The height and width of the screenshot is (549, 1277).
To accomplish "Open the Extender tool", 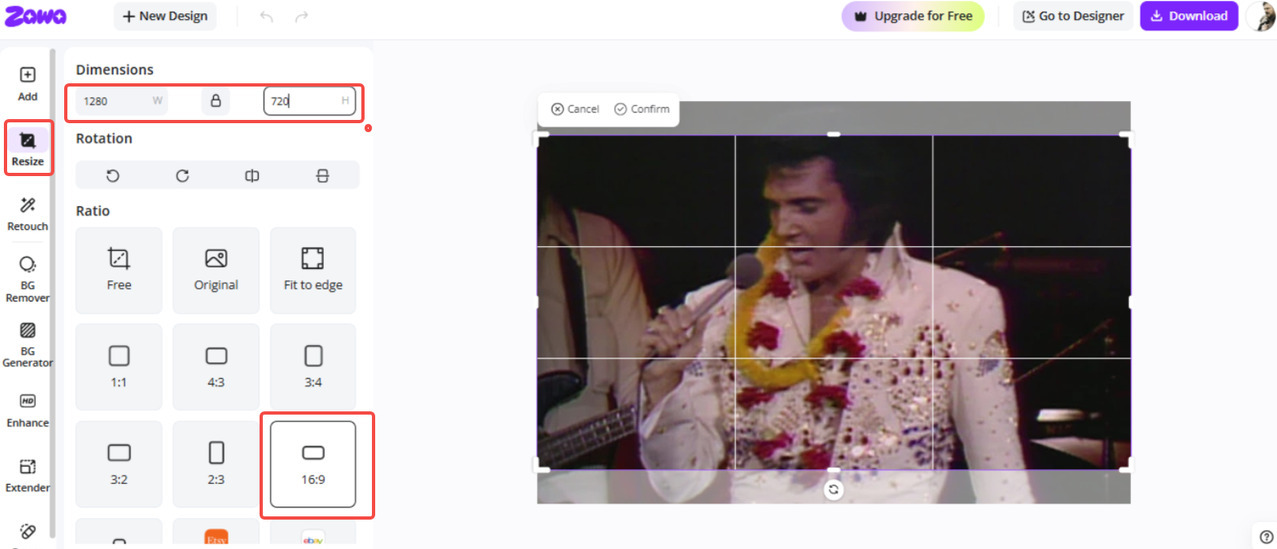I will pos(28,476).
